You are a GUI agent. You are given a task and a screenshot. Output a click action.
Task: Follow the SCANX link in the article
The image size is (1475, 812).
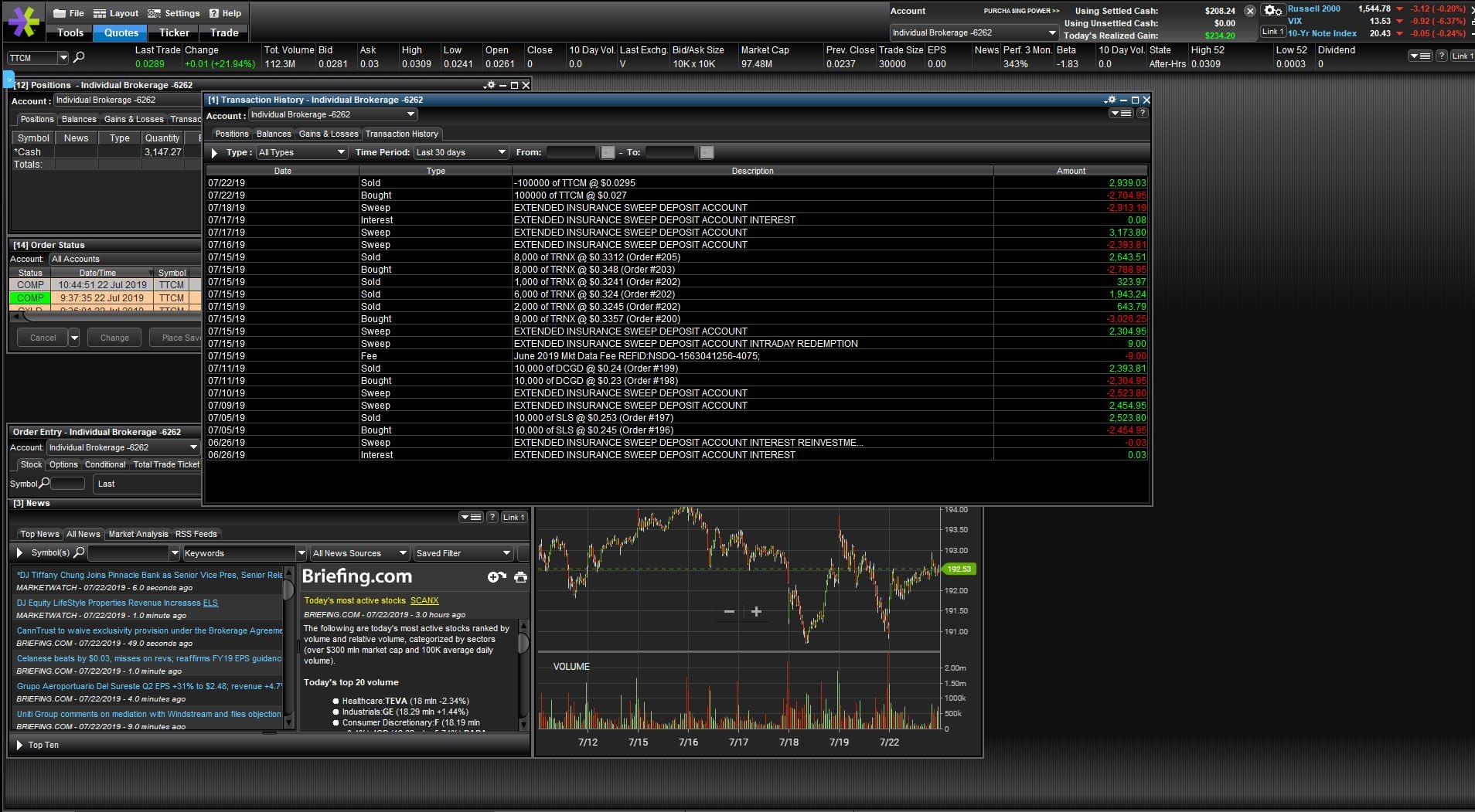pos(424,600)
